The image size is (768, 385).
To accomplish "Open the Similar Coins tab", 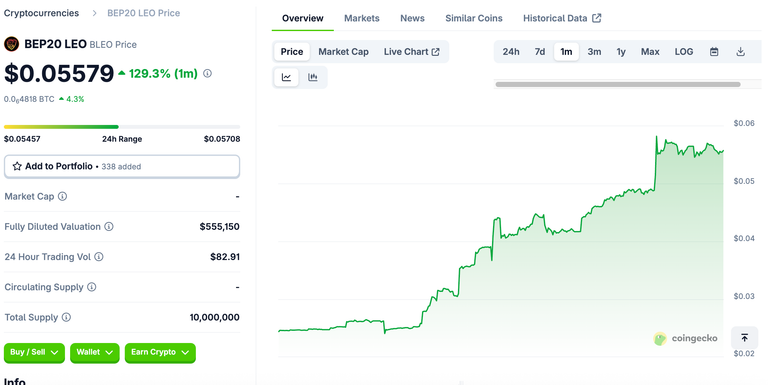I will click(x=474, y=18).
